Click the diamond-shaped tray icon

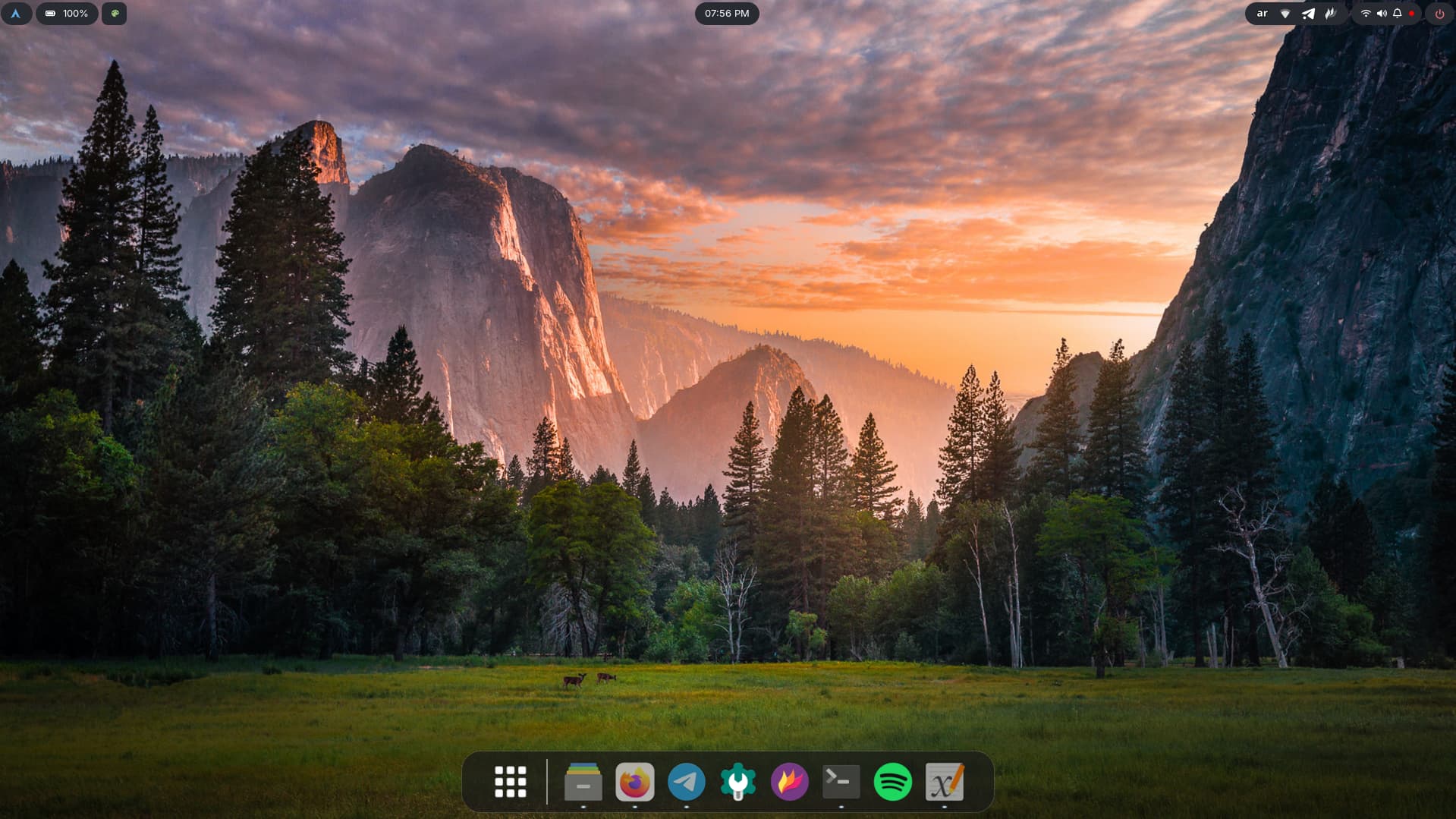click(1285, 14)
